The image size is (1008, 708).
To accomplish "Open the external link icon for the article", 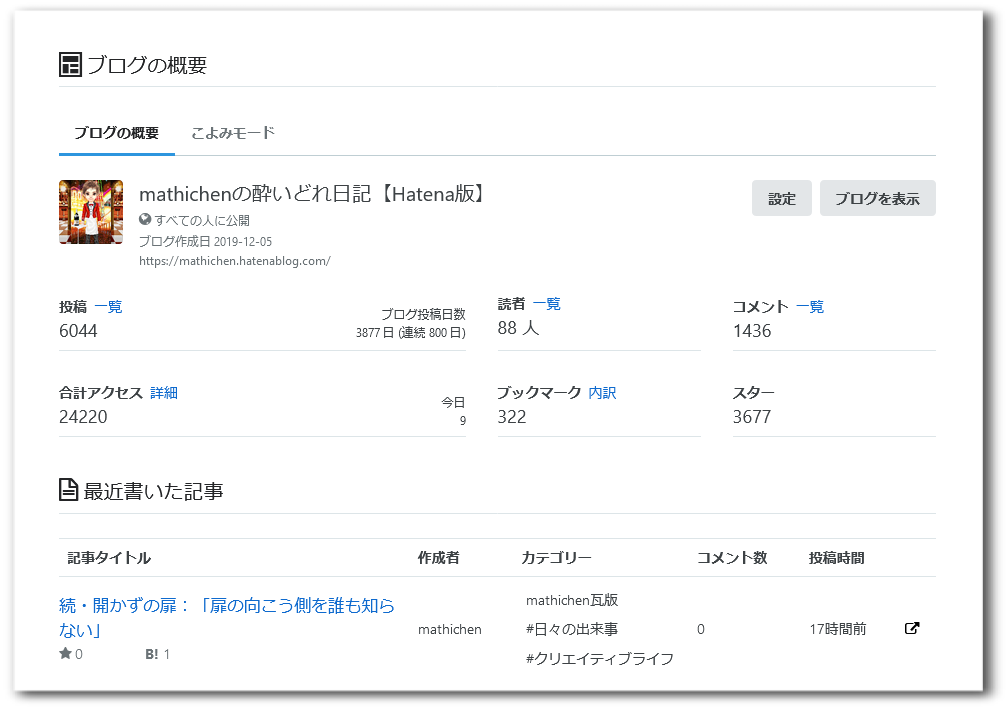I will (x=912, y=628).
